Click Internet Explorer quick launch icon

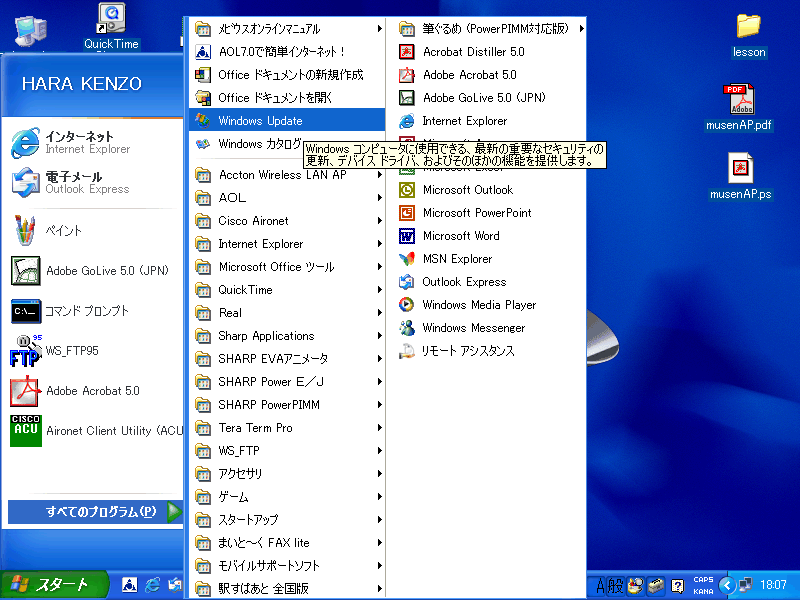[152, 585]
